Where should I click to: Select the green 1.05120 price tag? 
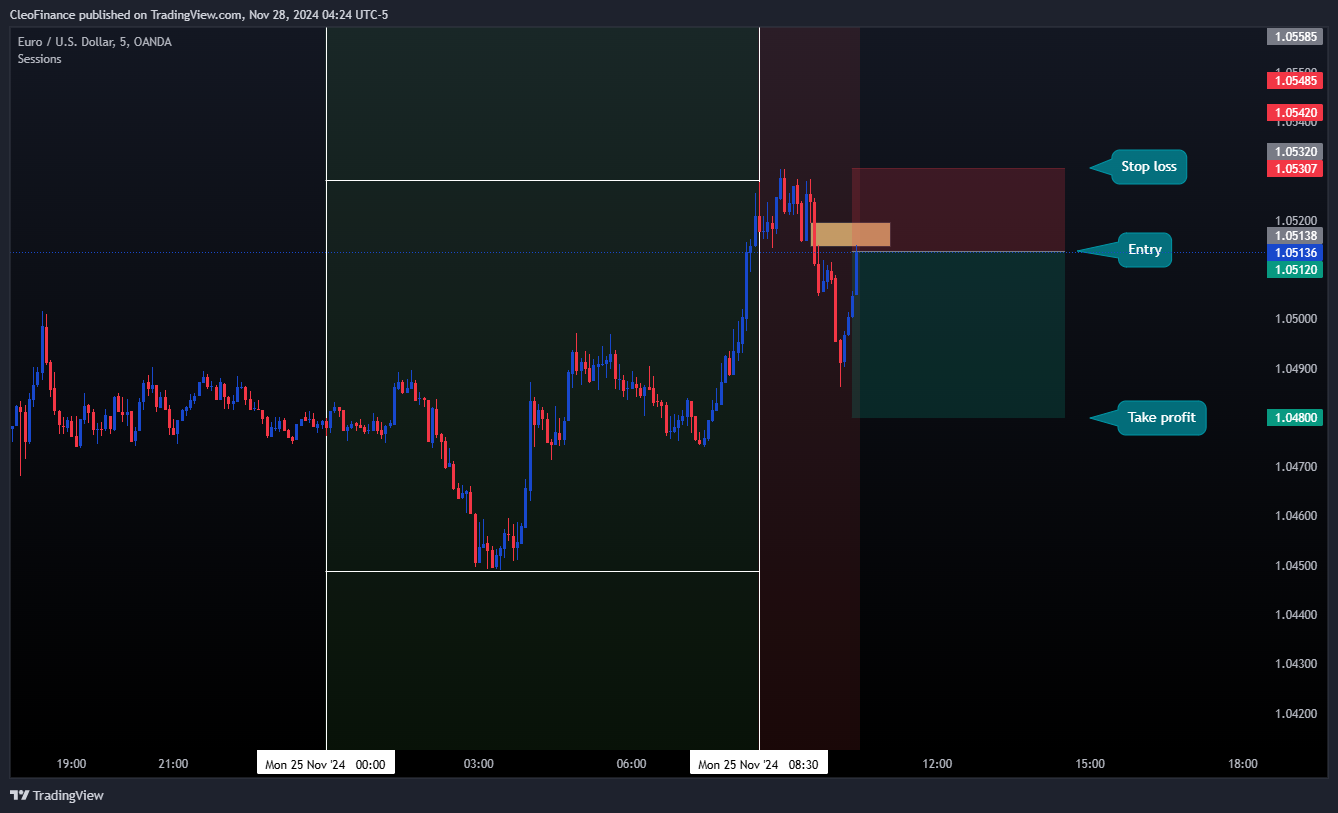[x=1295, y=269]
